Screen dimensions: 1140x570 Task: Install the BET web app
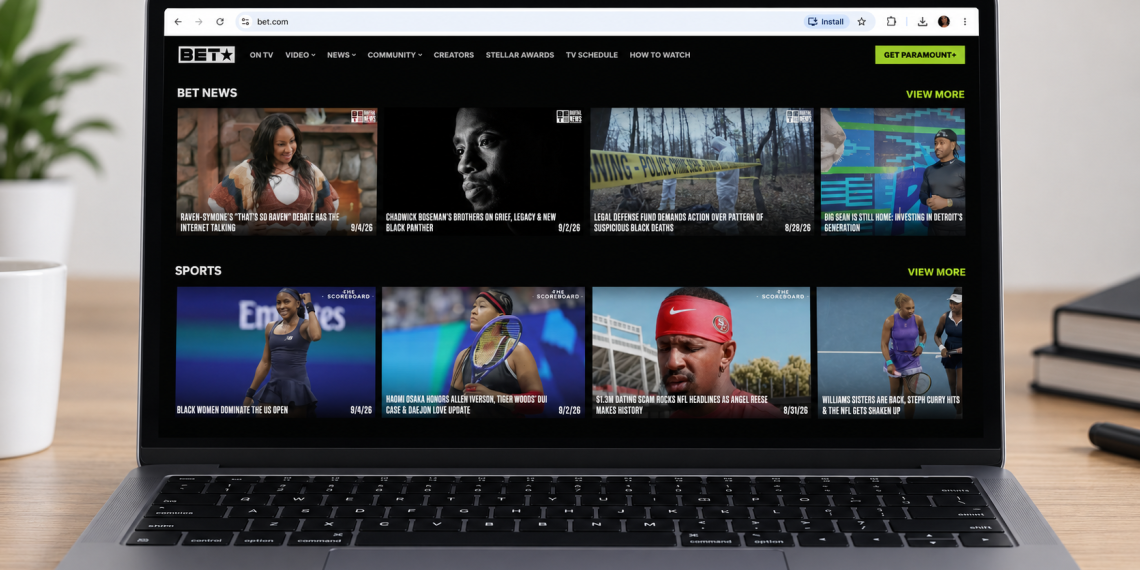coord(826,22)
